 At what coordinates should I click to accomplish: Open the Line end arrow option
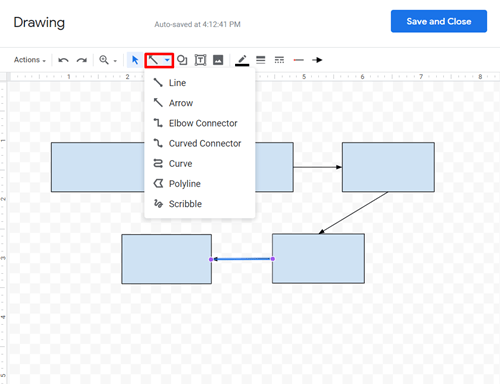pos(317,60)
